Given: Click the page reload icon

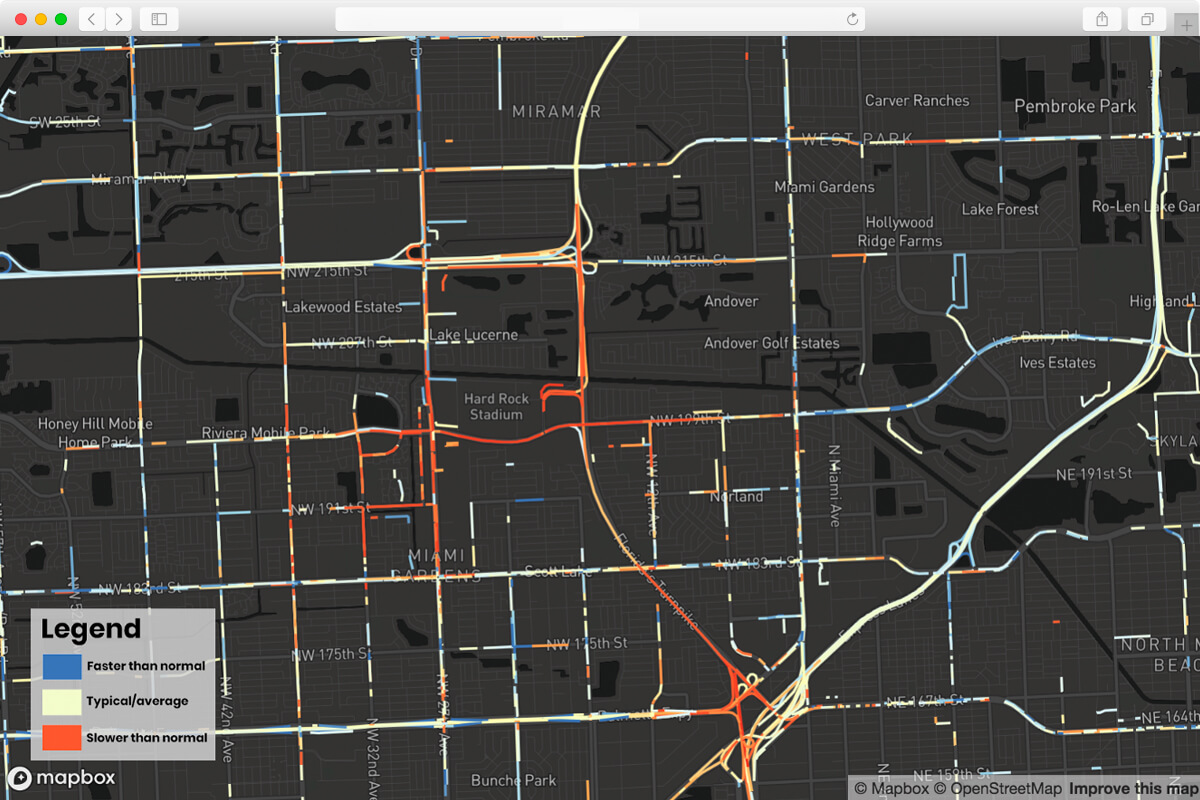Looking at the screenshot, I should pos(851,18).
